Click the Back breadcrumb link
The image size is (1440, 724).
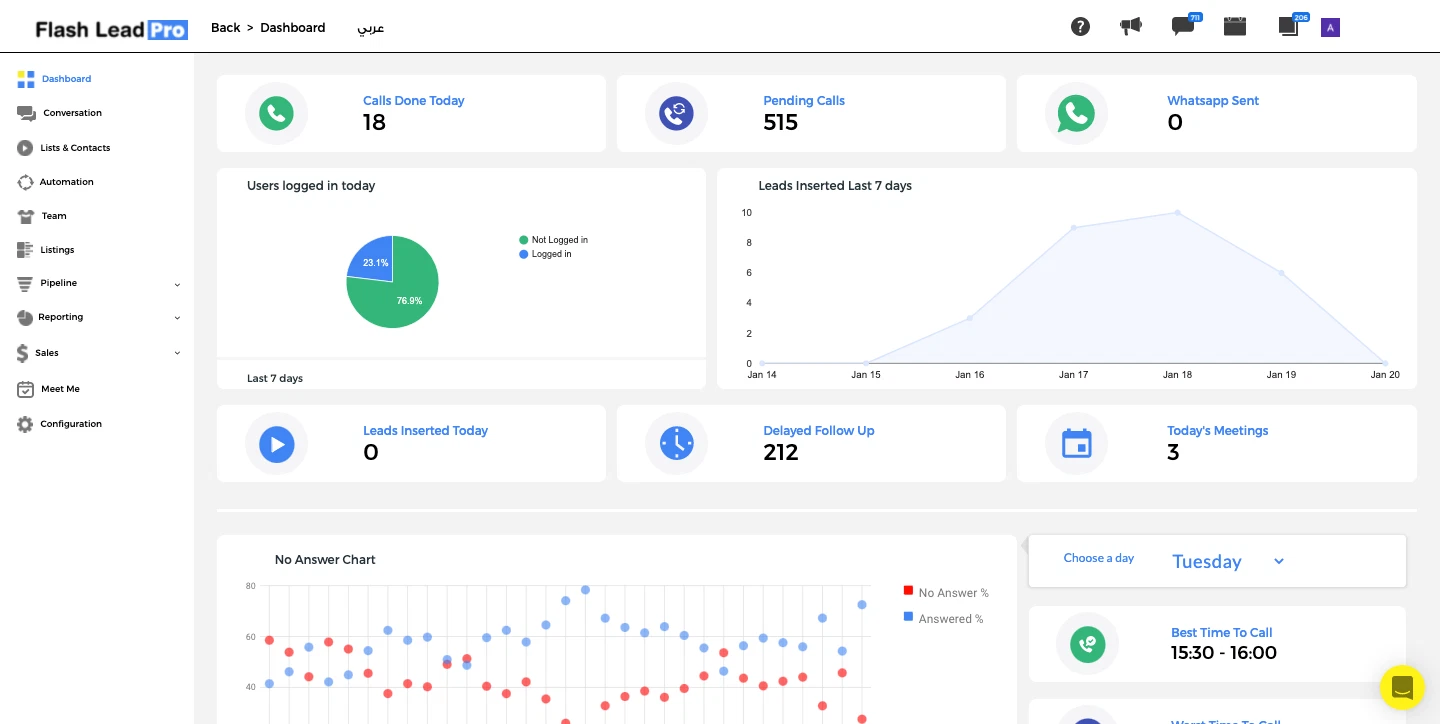pyautogui.click(x=225, y=28)
